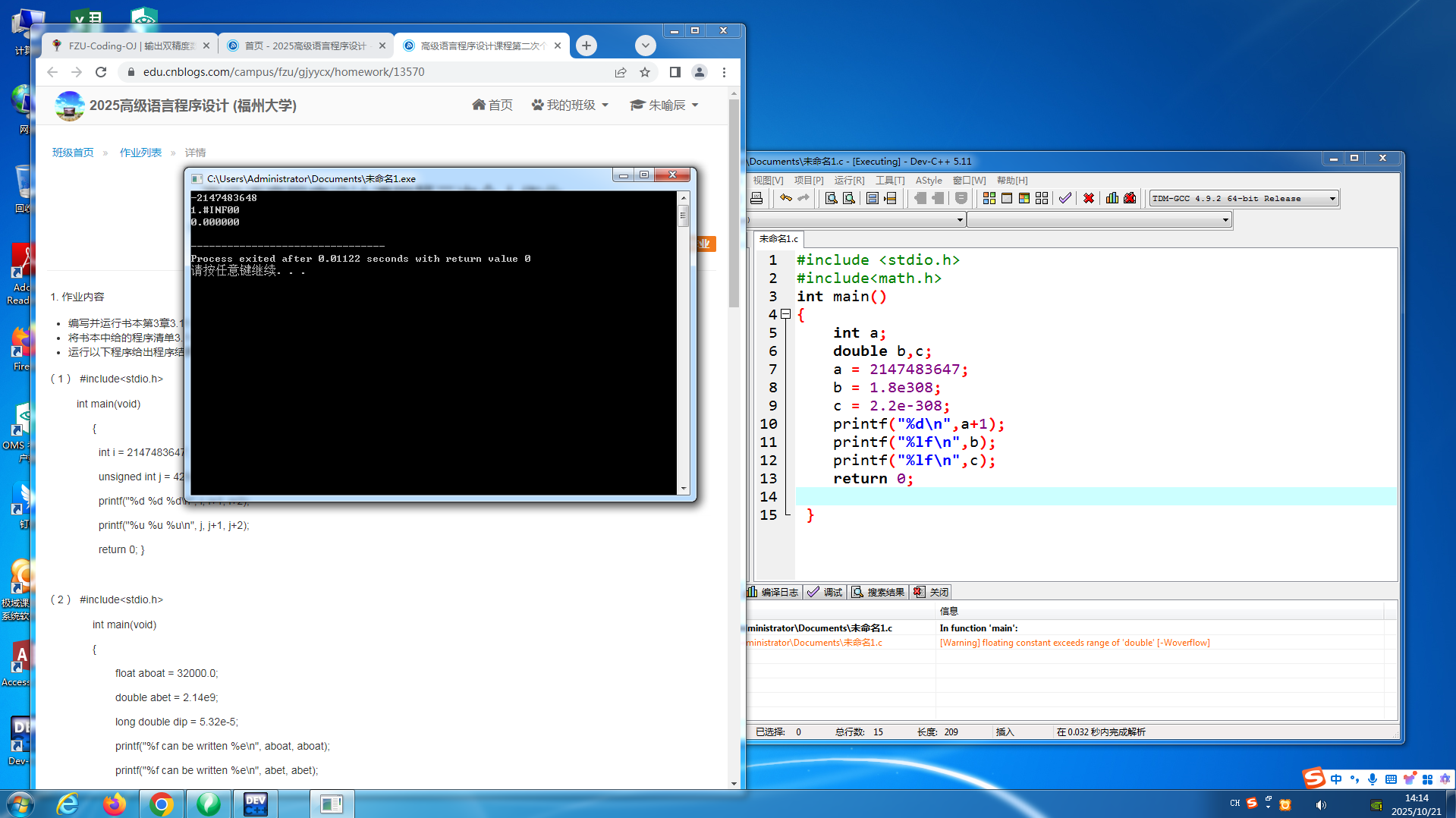Open Google Chrome from the taskbar
The height and width of the screenshot is (818, 1456).
click(161, 804)
